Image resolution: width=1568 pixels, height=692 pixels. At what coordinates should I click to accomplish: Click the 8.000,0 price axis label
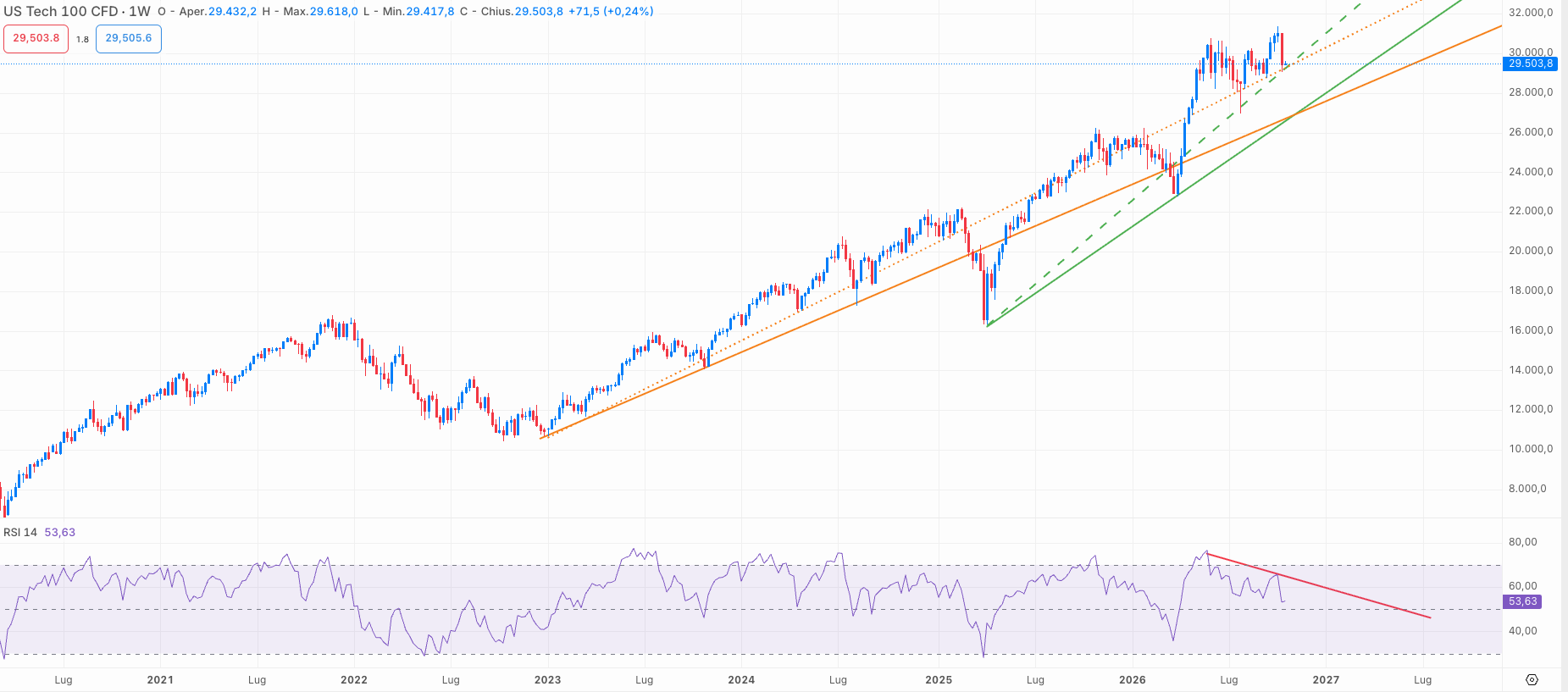pos(1527,489)
